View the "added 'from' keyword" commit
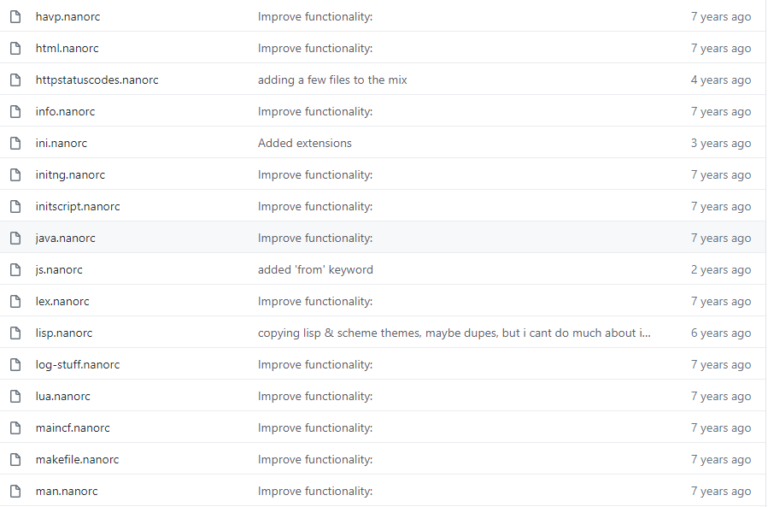 pos(315,270)
